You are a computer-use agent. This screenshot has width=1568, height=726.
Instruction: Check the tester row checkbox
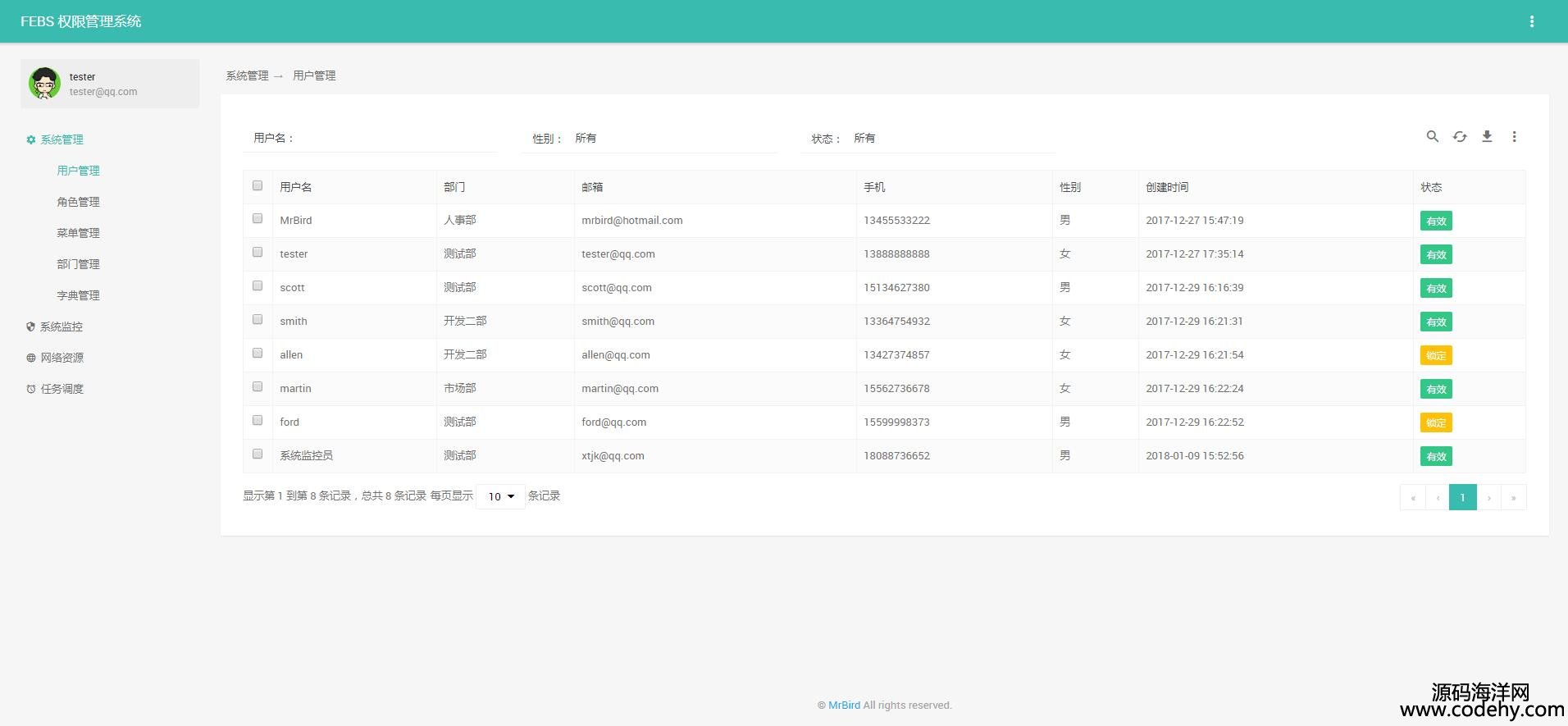(x=258, y=252)
